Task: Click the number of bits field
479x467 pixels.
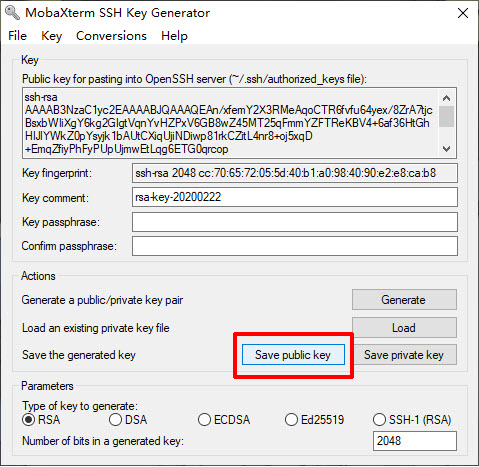Action: 415,441
